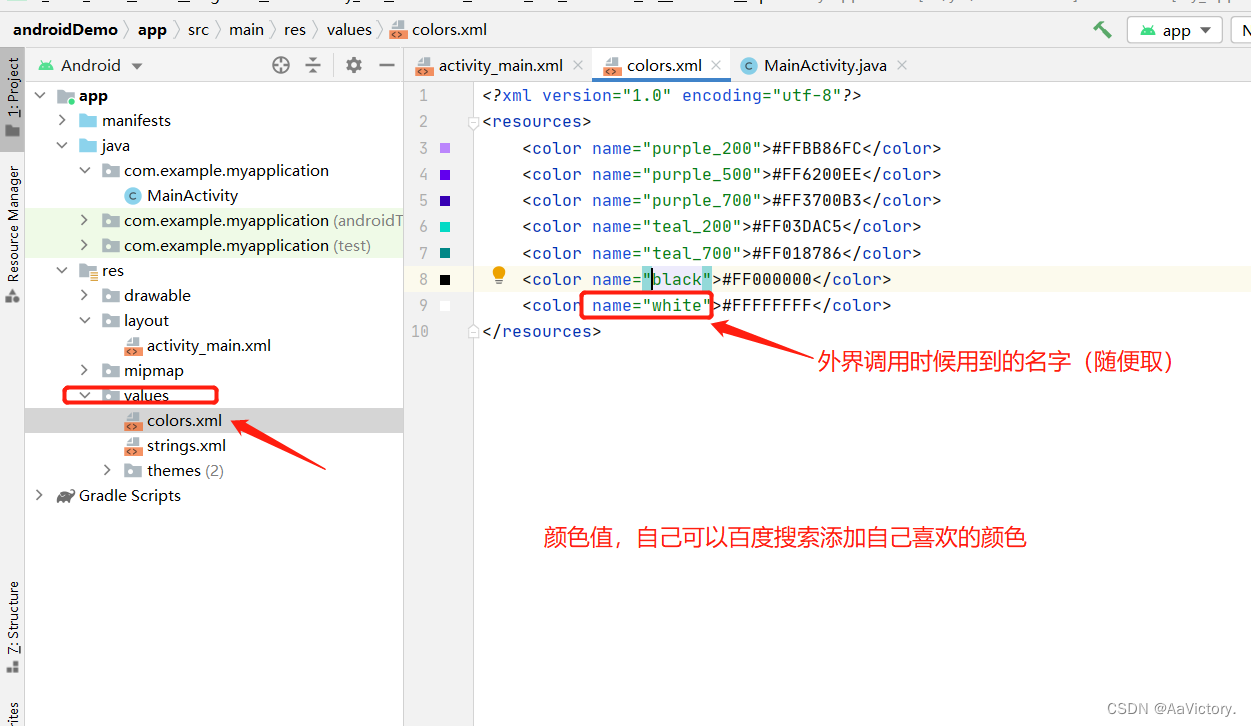This screenshot has height=726, width=1251.
Task: Select the colors.xml editor tab
Action: point(664,65)
